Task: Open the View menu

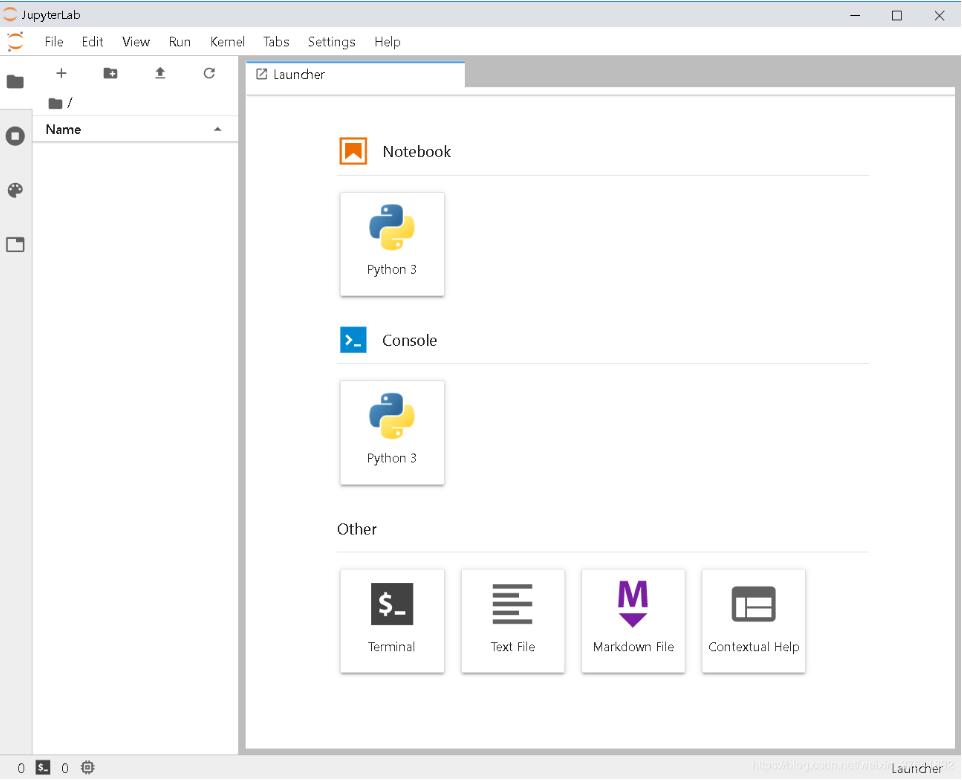Action: pyautogui.click(x=136, y=42)
